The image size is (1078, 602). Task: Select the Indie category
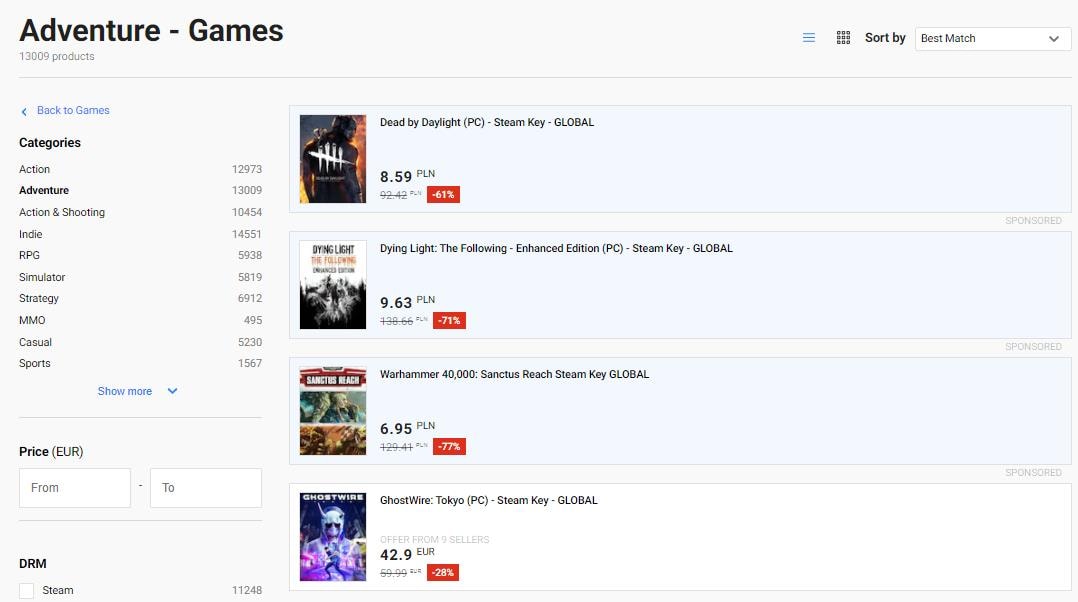(31, 234)
